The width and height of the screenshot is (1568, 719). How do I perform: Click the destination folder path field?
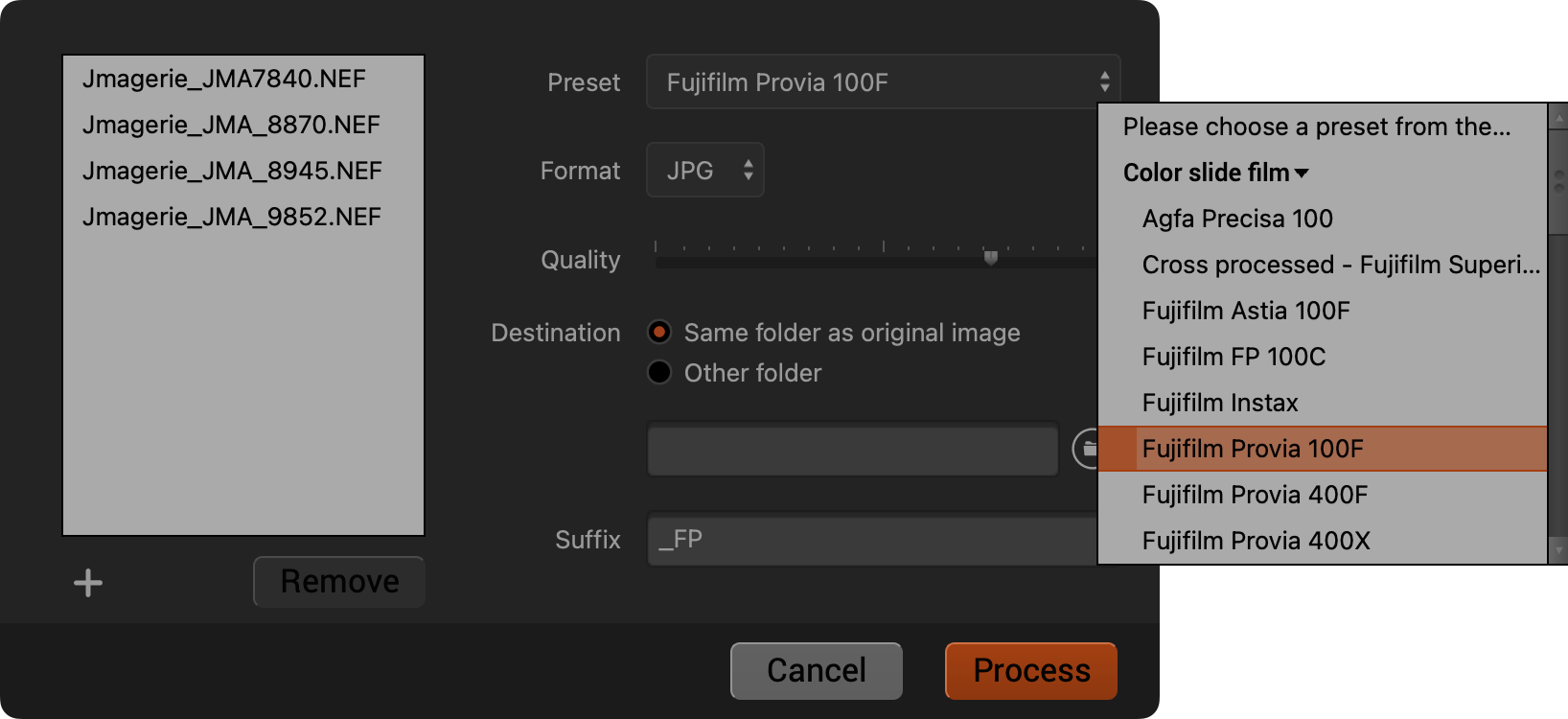pos(852,449)
